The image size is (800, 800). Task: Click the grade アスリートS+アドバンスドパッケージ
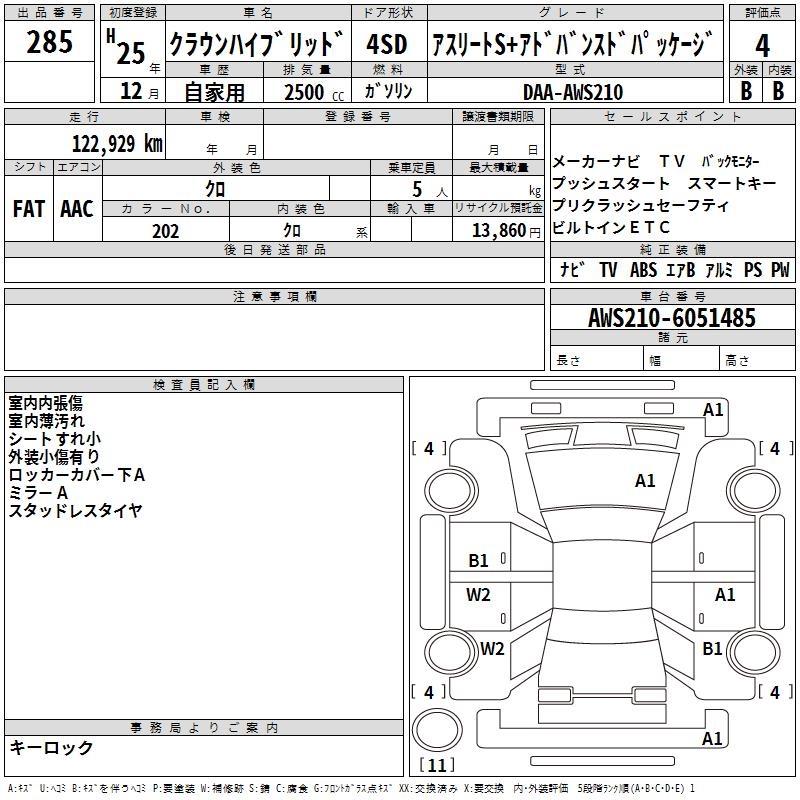570,44
